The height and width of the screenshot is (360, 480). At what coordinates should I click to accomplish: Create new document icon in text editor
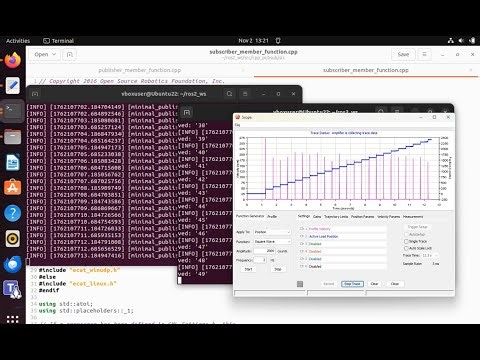70,54
